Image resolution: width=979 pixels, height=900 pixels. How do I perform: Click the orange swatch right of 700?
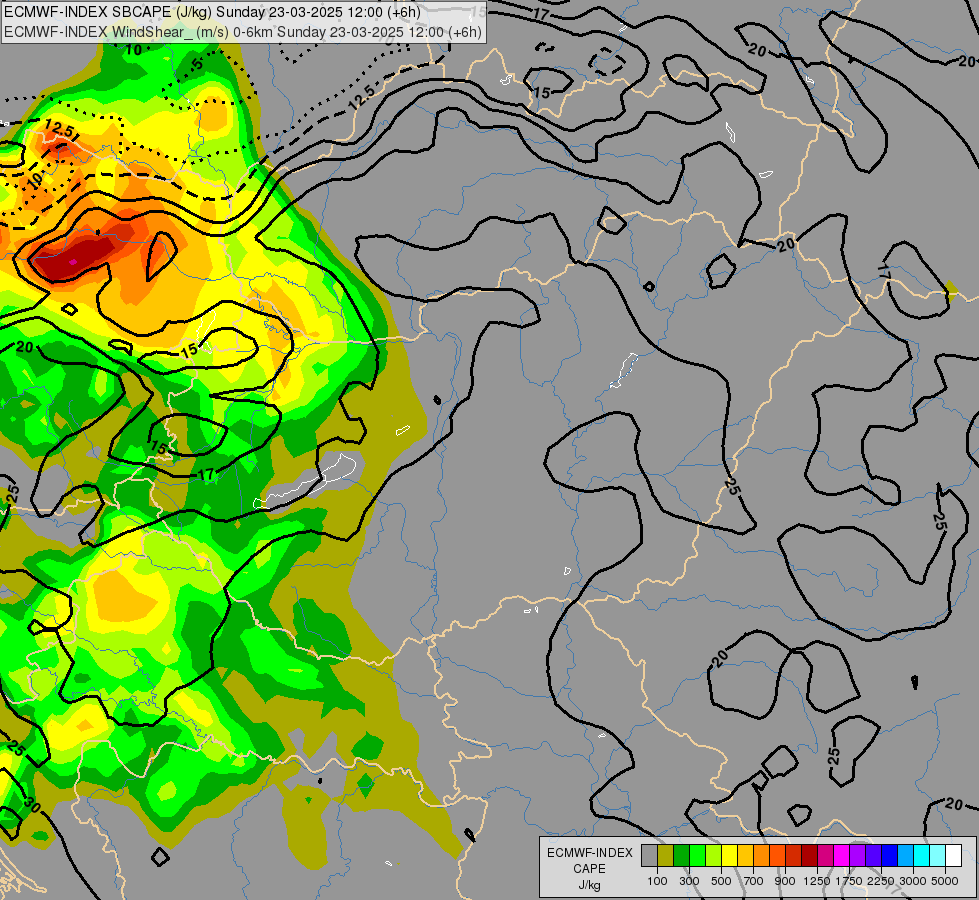762,856
